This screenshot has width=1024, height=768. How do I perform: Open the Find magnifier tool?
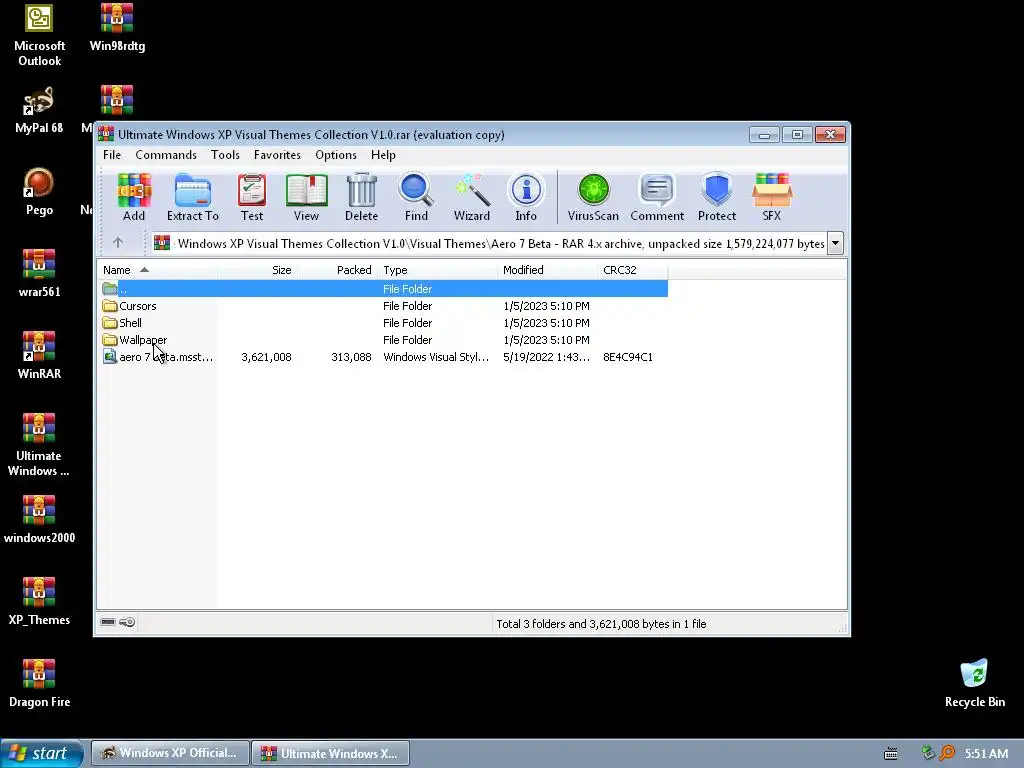416,197
